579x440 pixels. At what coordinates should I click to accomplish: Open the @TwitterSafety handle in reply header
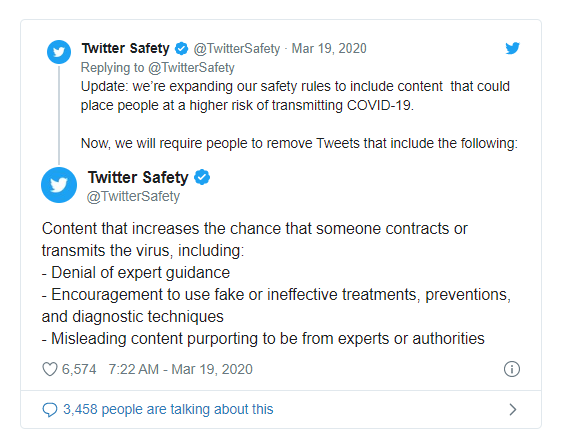pos(237,48)
